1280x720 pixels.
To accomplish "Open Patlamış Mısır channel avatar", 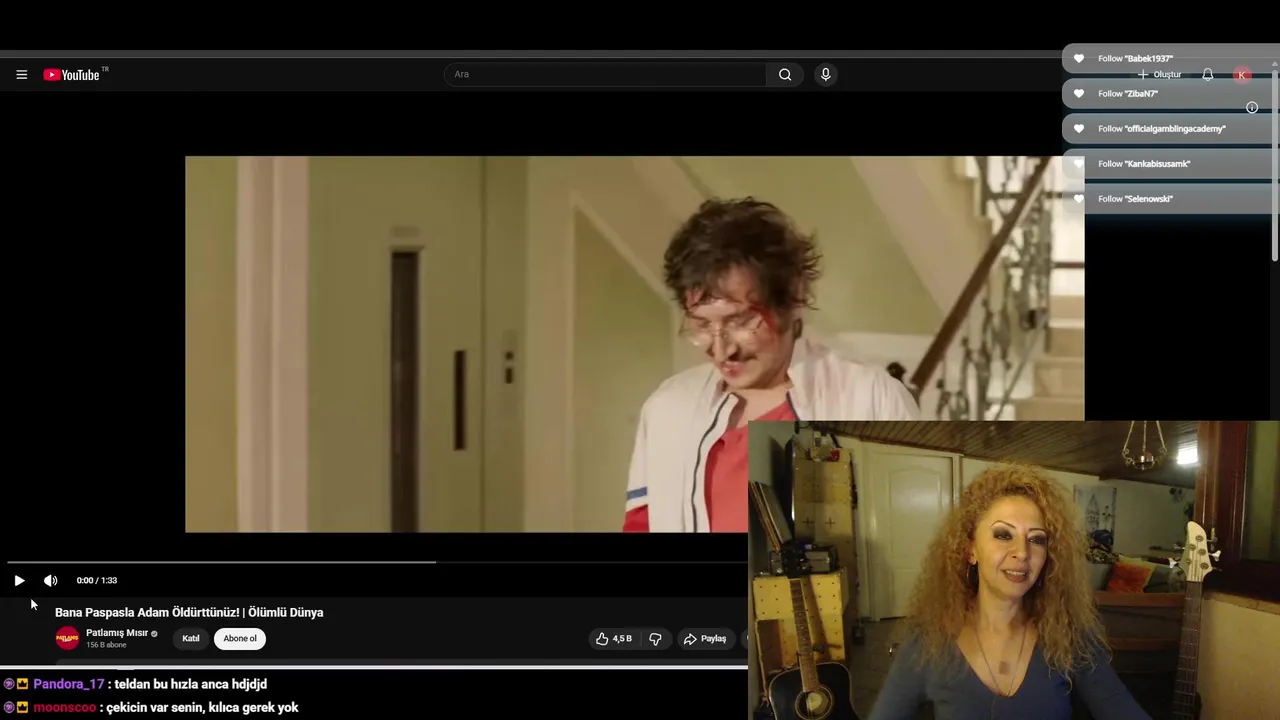I will pos(67,638).
